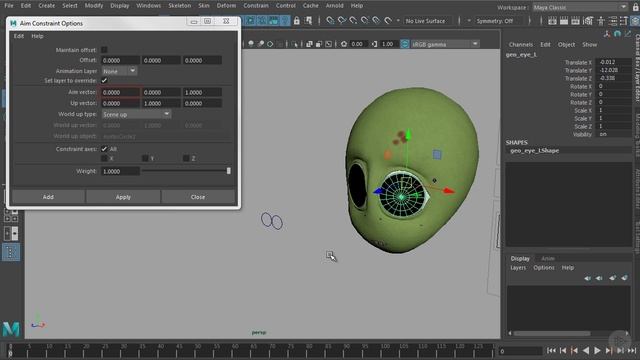
Task: Click the Maya logo icon bottom left
Action: (x=11, y=329)
